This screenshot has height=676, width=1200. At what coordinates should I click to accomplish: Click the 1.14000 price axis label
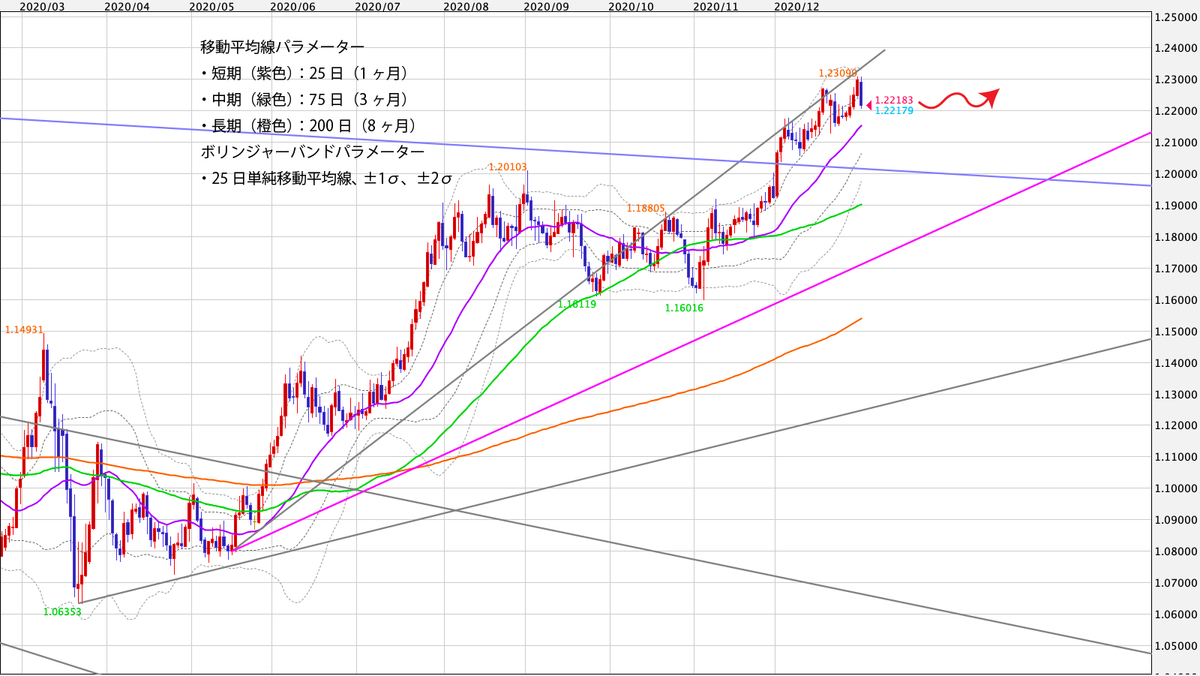[x=1175, y=364]
